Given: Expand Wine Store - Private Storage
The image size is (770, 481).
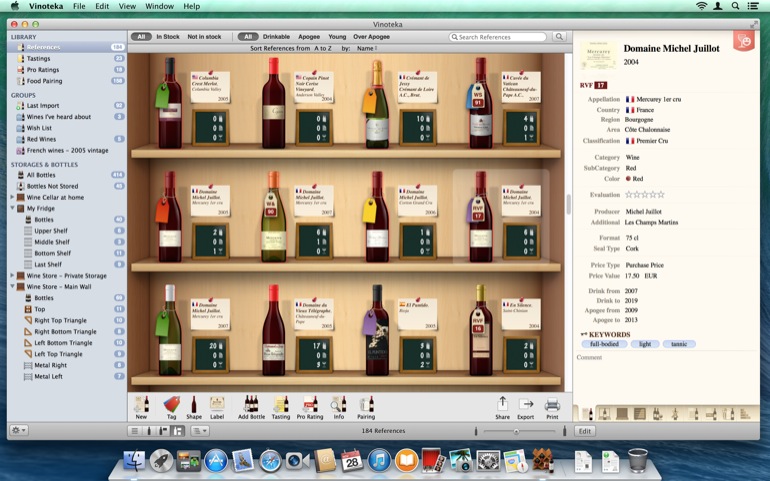Looking at the screenshot, I should point(12,276).
